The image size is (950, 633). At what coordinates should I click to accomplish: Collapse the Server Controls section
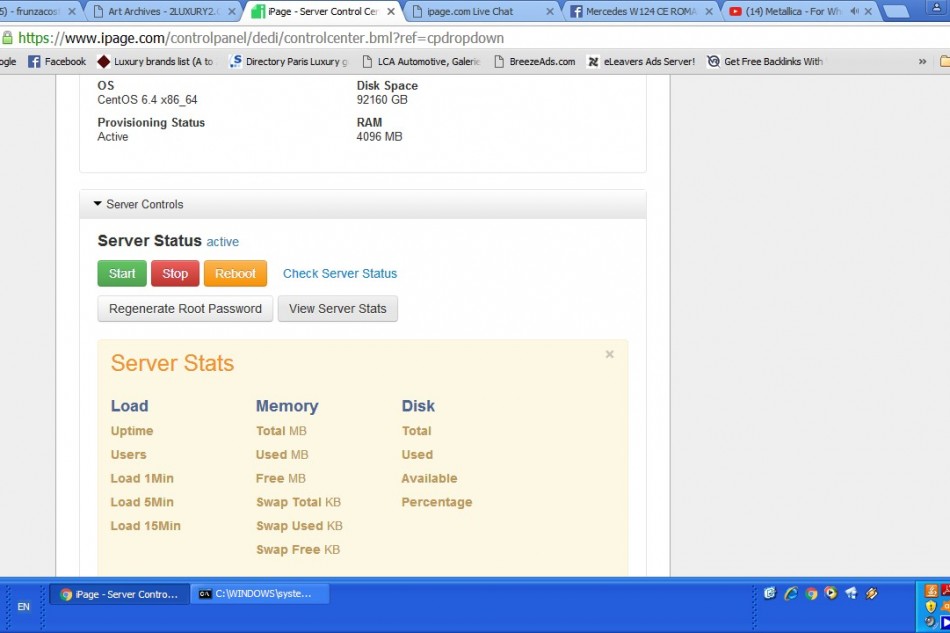[x=138, y=204]
